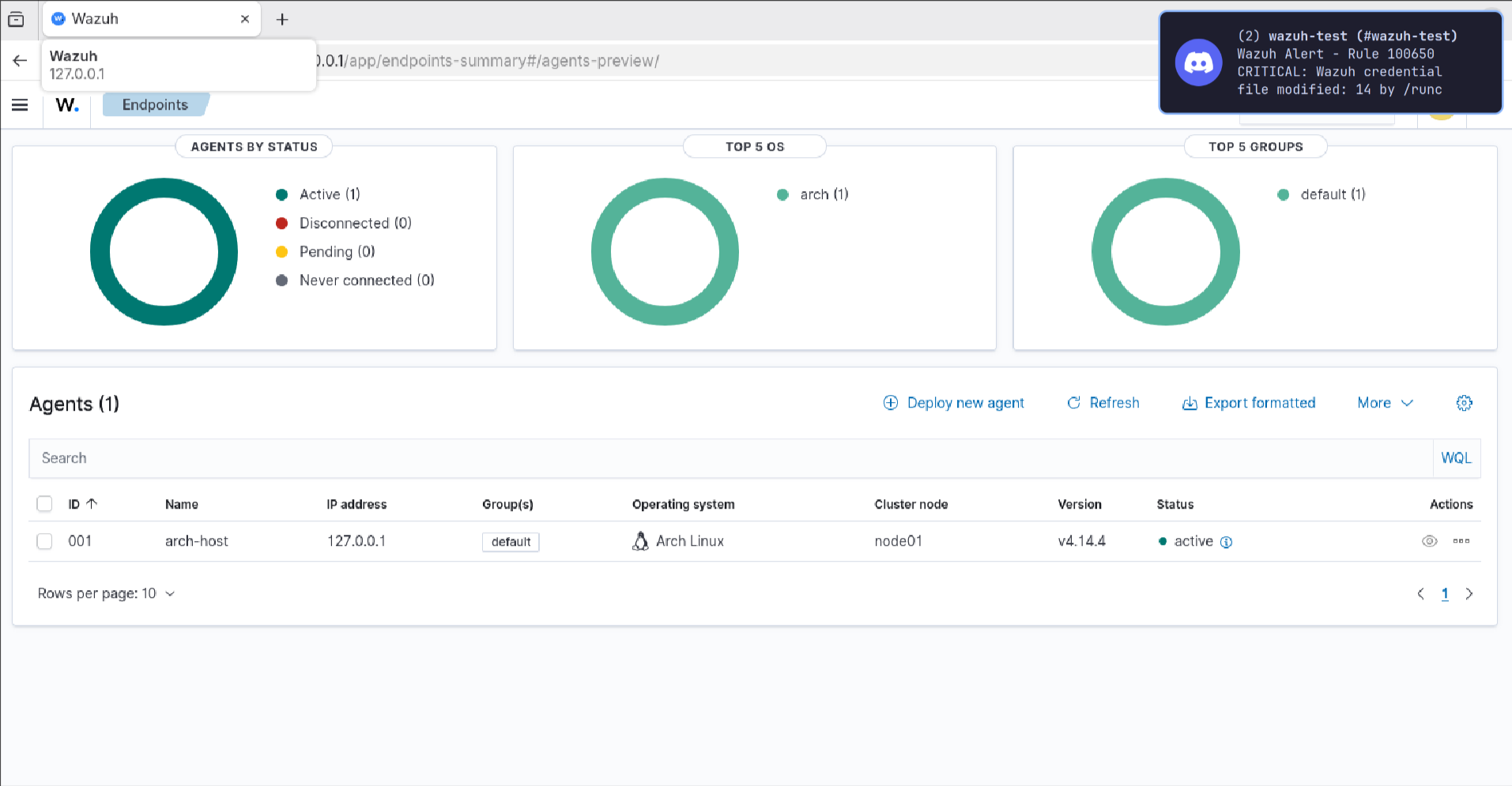The height and width of the screenshot is (786, 1512).
Task: View agent details with the eye icon
Action: [1429, 541]
